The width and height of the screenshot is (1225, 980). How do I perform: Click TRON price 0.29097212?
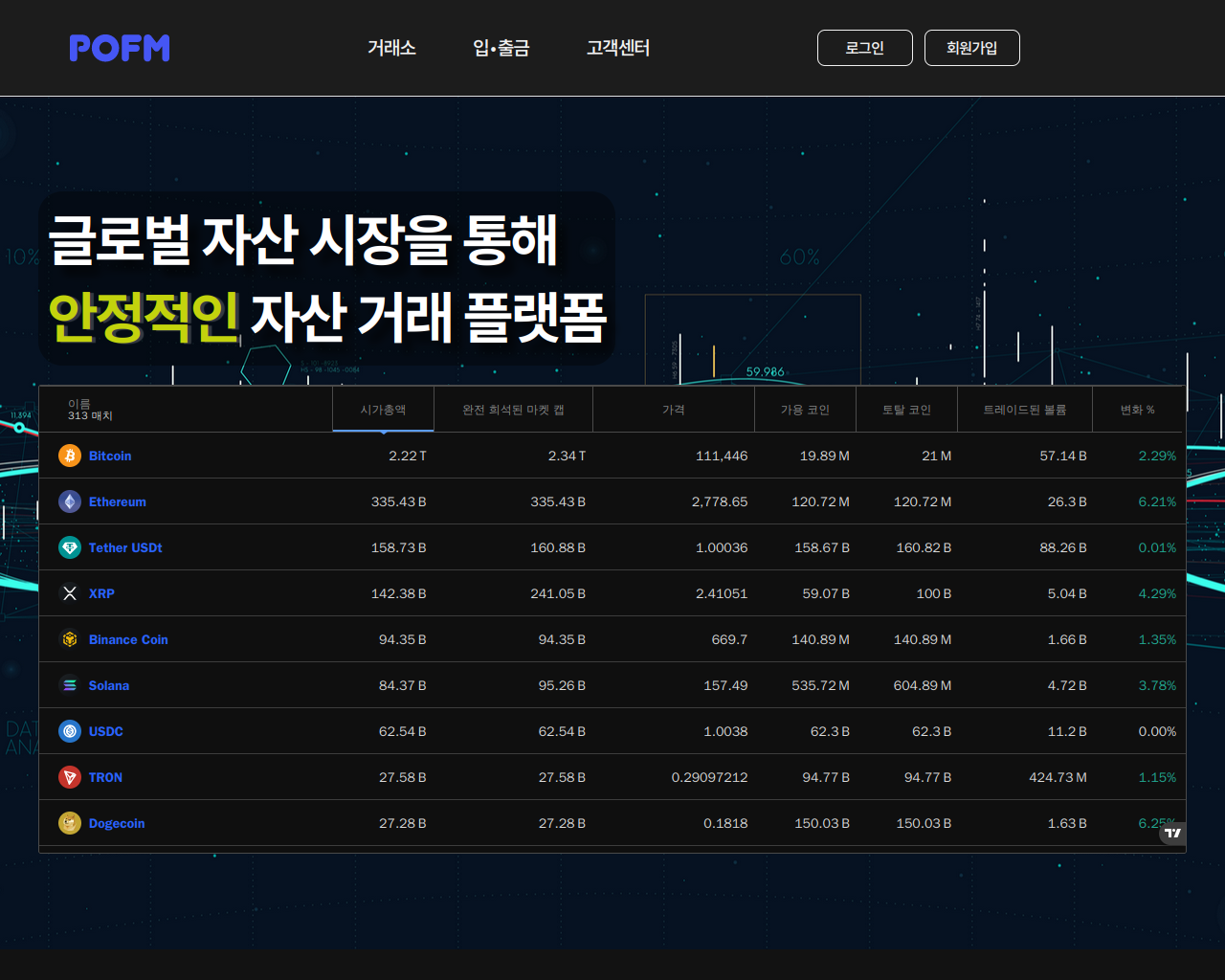click(710, 778)
